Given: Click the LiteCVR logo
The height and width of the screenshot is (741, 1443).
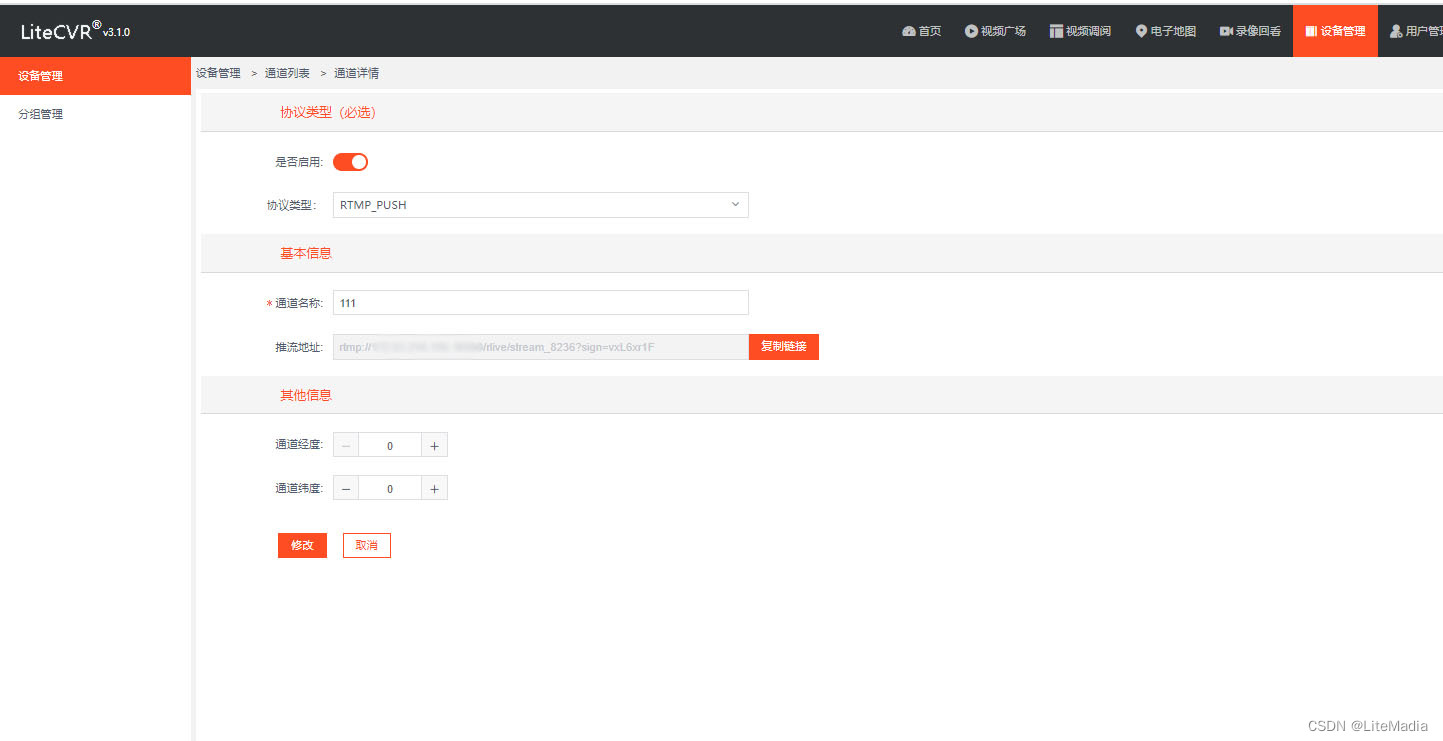Looking at the screenshot, I should 75,31.
